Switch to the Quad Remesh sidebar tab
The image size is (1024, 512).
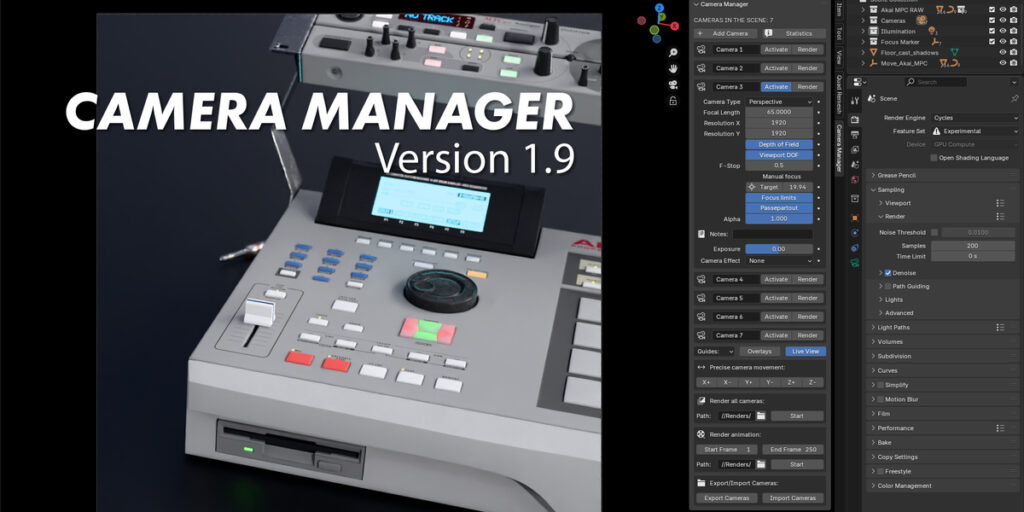839,94
